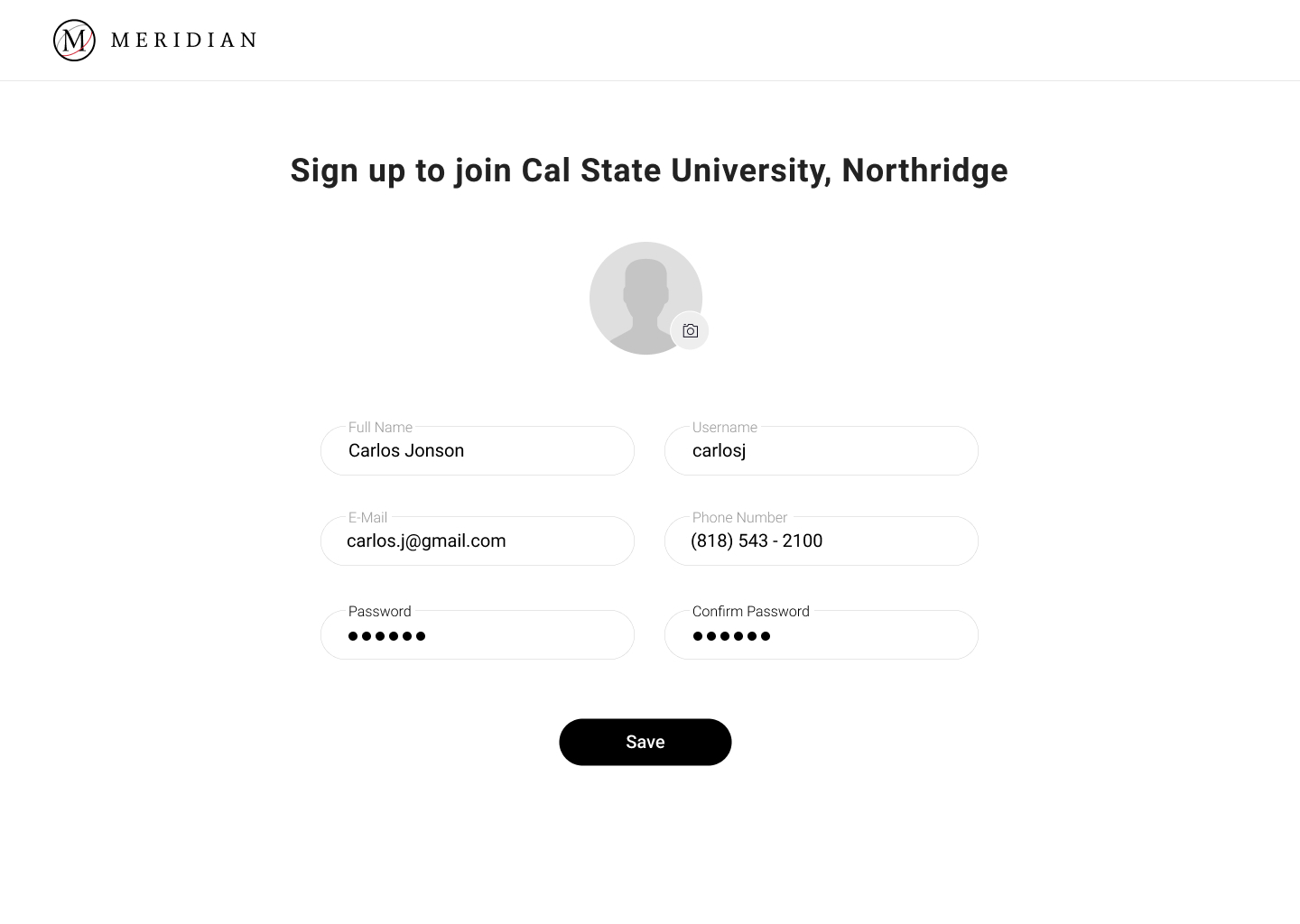Image resolution: width=1300 pixels, height=924 pixels.
Task: Click the camera icon to upload photo
Action: 690,331
